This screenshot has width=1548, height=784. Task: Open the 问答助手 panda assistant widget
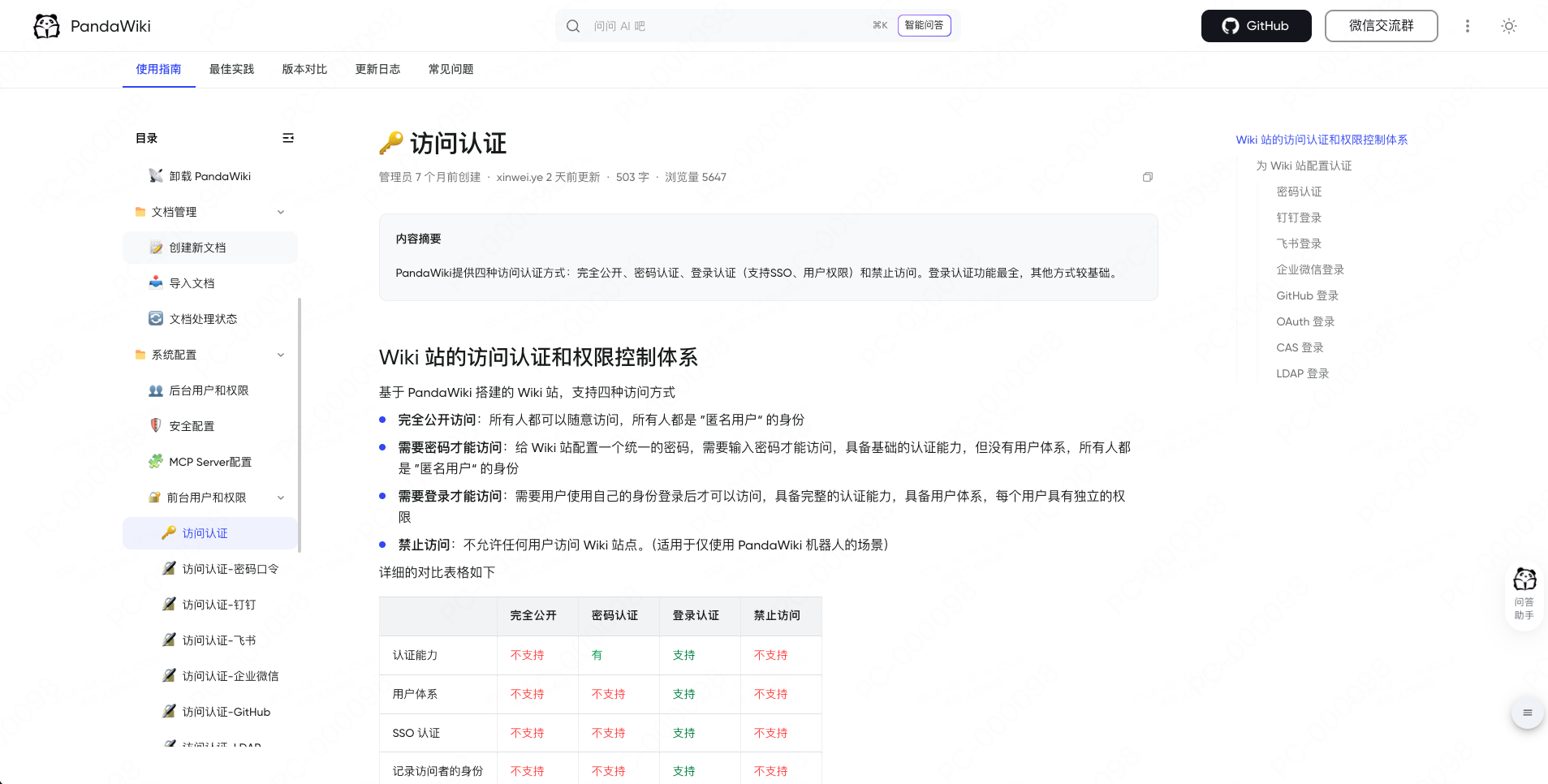1524,594
